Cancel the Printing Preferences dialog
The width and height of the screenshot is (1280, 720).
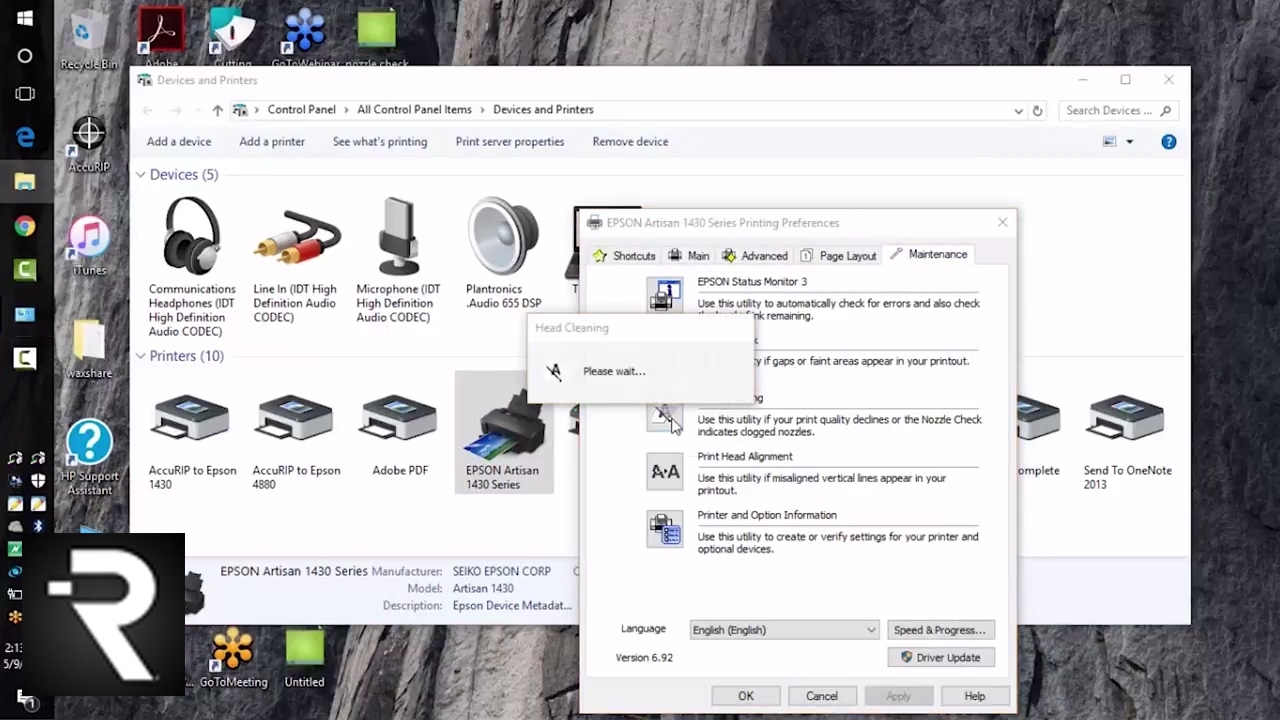tap(822, 696)
